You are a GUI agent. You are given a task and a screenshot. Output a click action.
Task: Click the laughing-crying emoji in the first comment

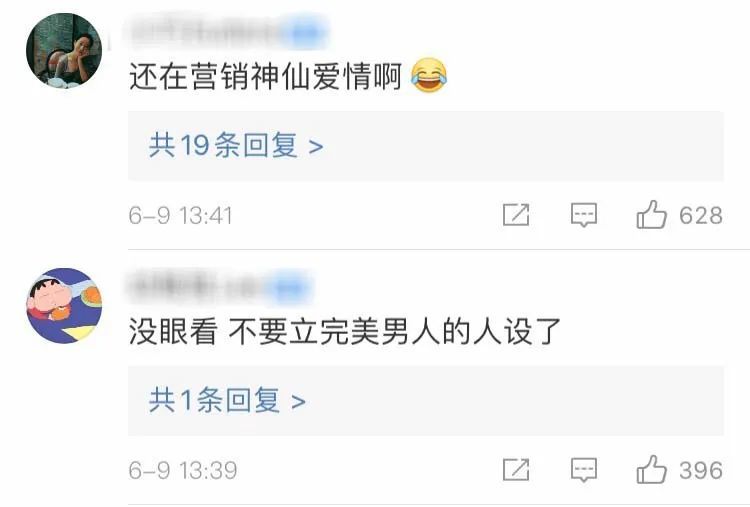coord(429,76)
